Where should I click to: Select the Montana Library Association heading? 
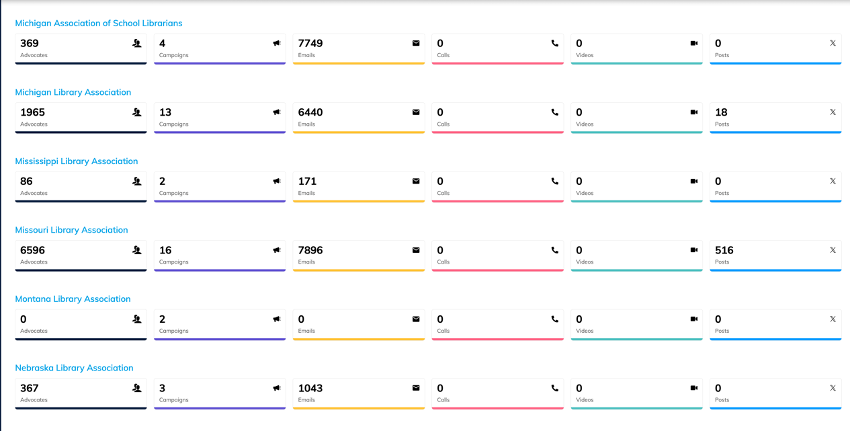click(x=72, y=299)
